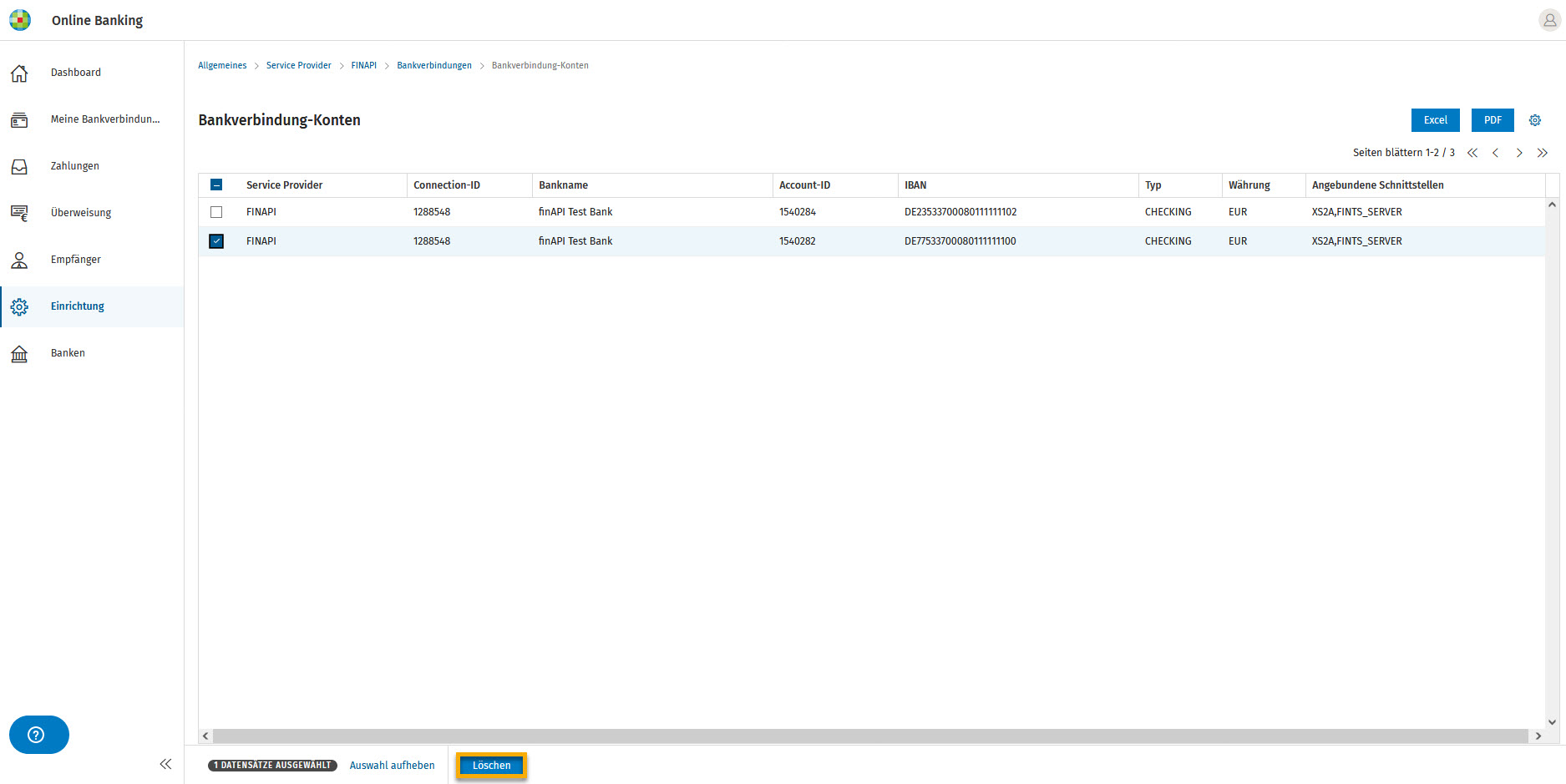Click the horizontal scroll right arrow

pos(1538,736)
